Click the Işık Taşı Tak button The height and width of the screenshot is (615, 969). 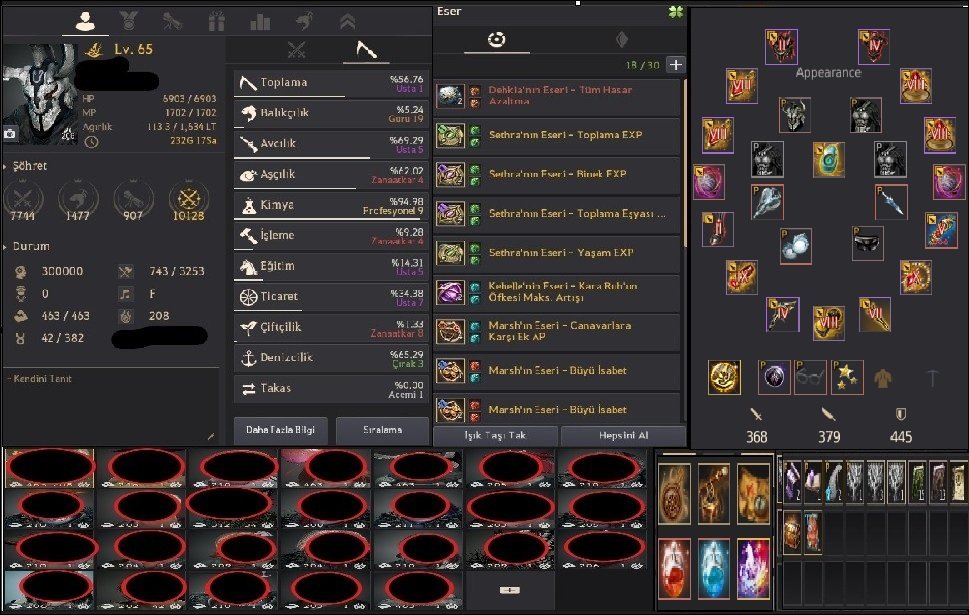click(x=495, y=435)
